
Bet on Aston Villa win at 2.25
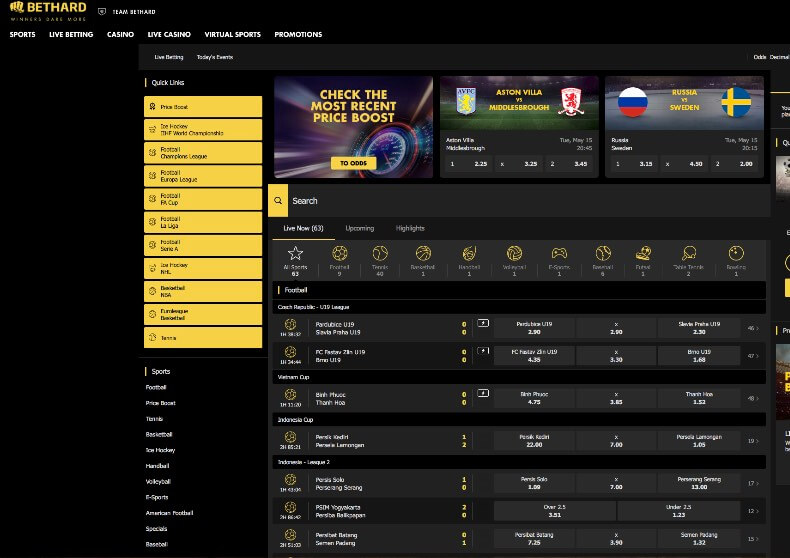pos(468,164)
